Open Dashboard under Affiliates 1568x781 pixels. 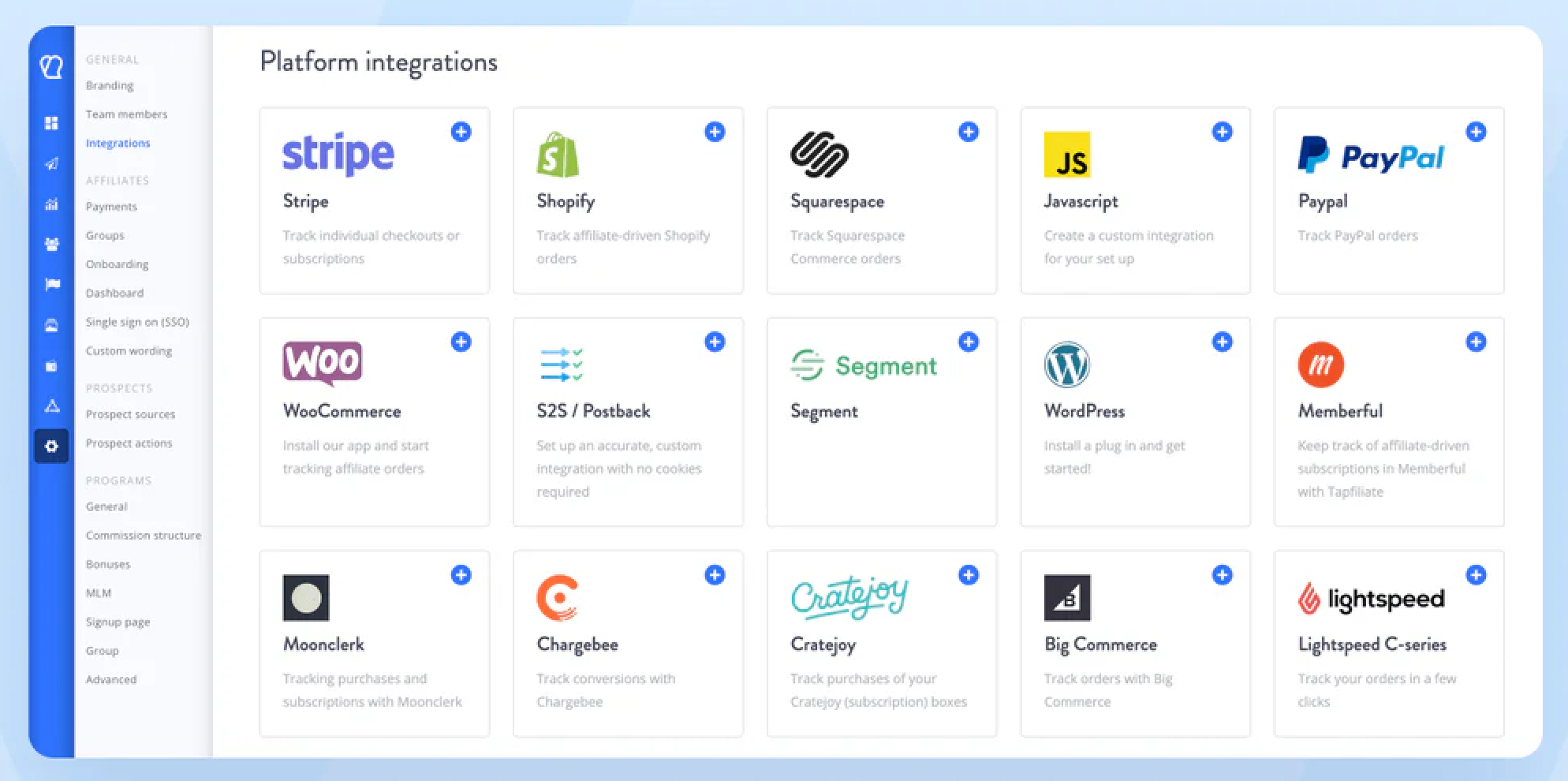coord(115,293)
